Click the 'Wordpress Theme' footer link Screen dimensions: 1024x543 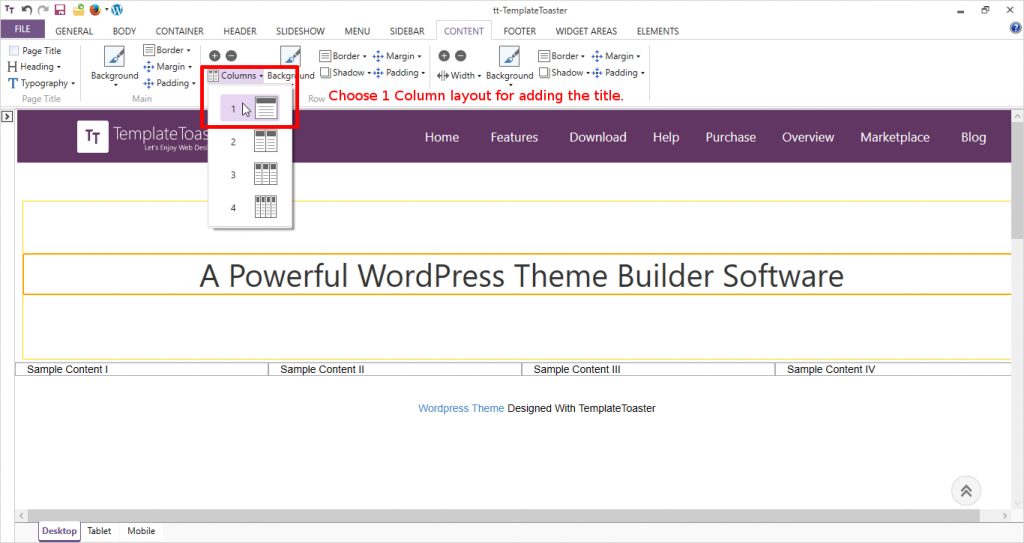point(461,408)
